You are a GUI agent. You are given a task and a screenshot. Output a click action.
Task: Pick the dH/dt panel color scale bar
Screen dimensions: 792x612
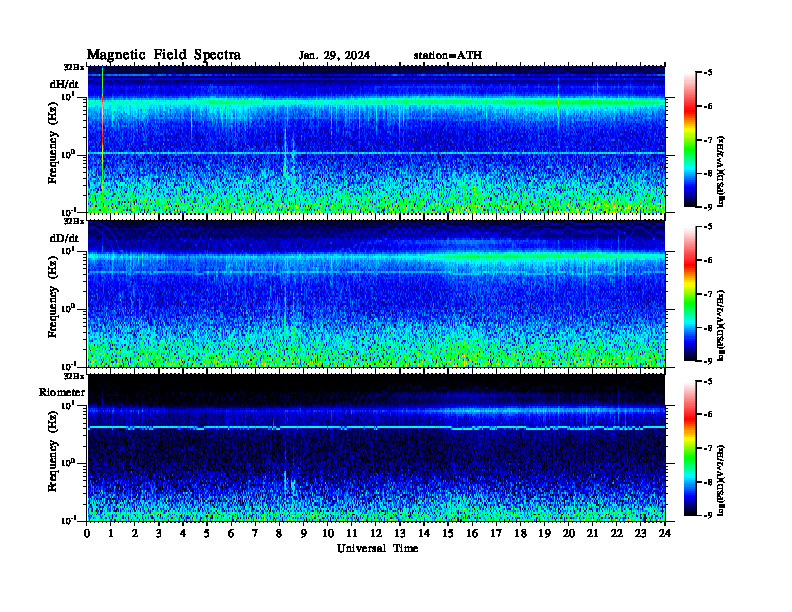690,139
